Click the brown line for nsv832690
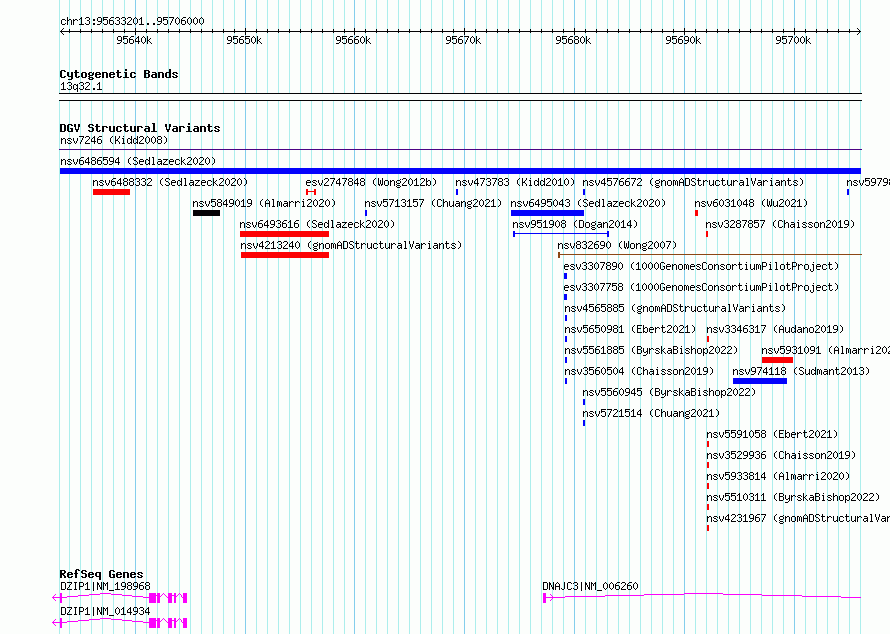 tap(710, 255)
